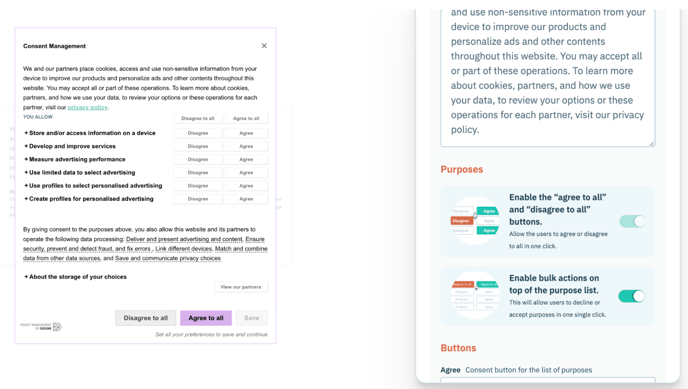The width and height of the screenshot is (688, 389).
Task: Click the agree/disagree buttons illustration thumbnail
Action: tap(475, 221)
